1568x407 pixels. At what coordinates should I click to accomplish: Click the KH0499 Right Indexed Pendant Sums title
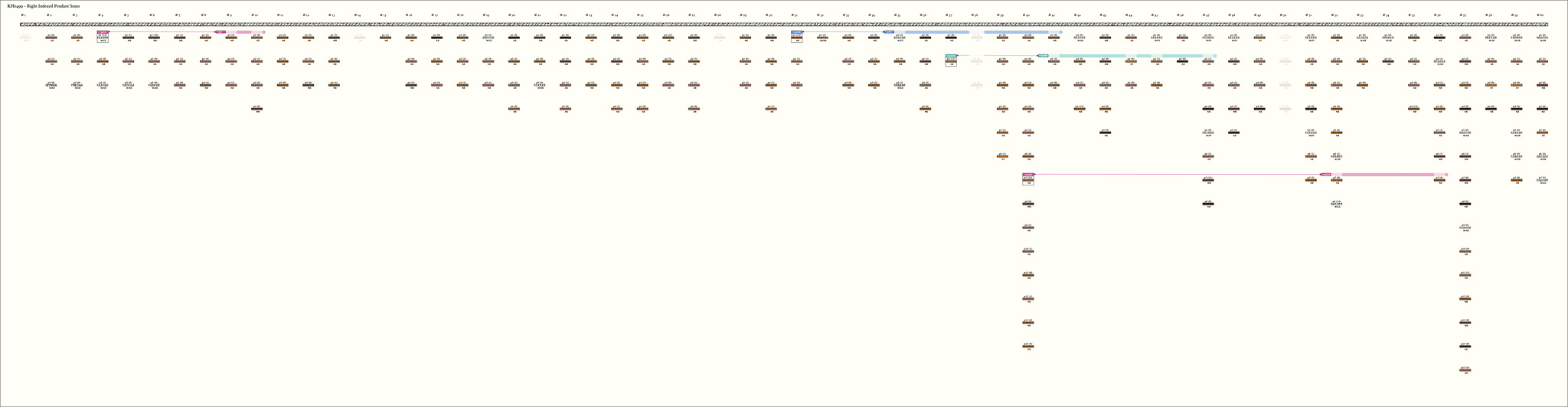click(x=44, y=6)
